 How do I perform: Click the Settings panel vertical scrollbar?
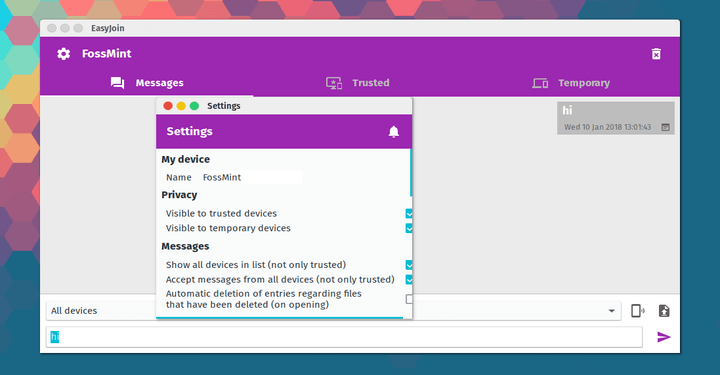coord(411,173)
